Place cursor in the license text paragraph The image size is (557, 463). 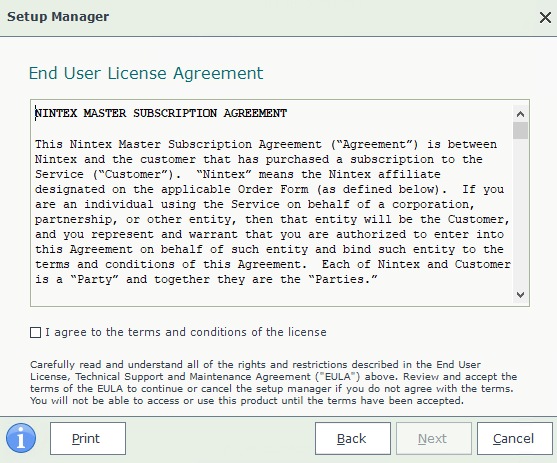tap(272, 212)
